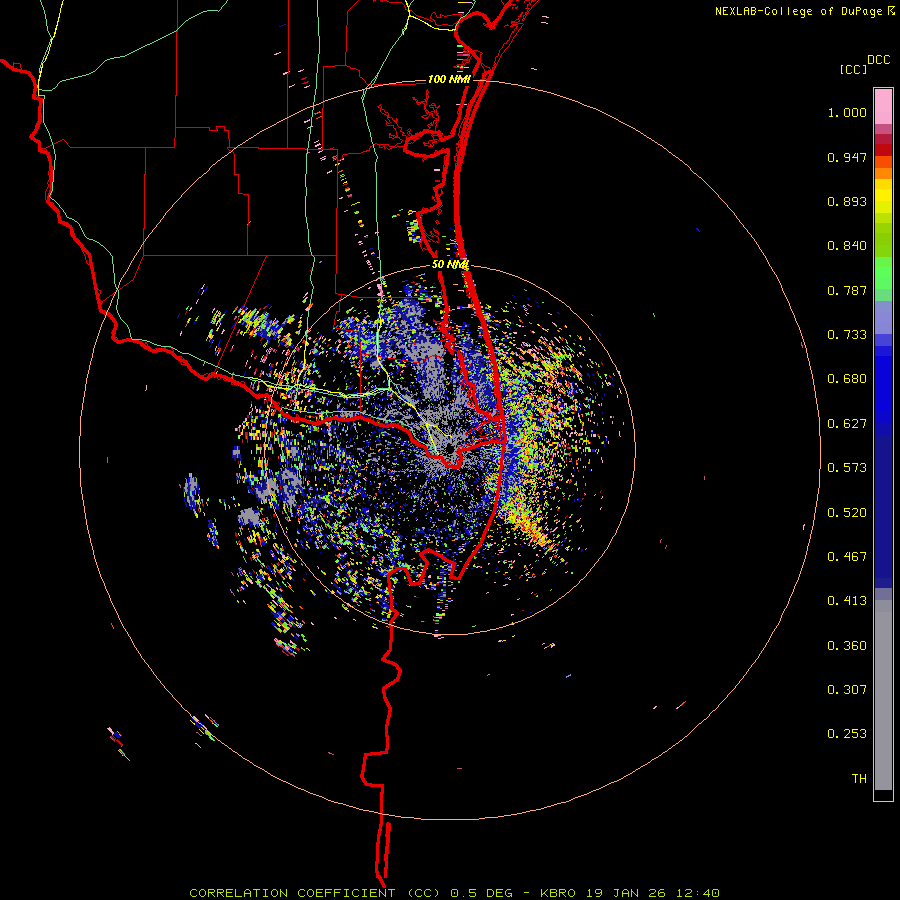The height and width of the screenshot is (900, 900).
Task: Select the 0.787 scale value
Action: pos(847,290)
